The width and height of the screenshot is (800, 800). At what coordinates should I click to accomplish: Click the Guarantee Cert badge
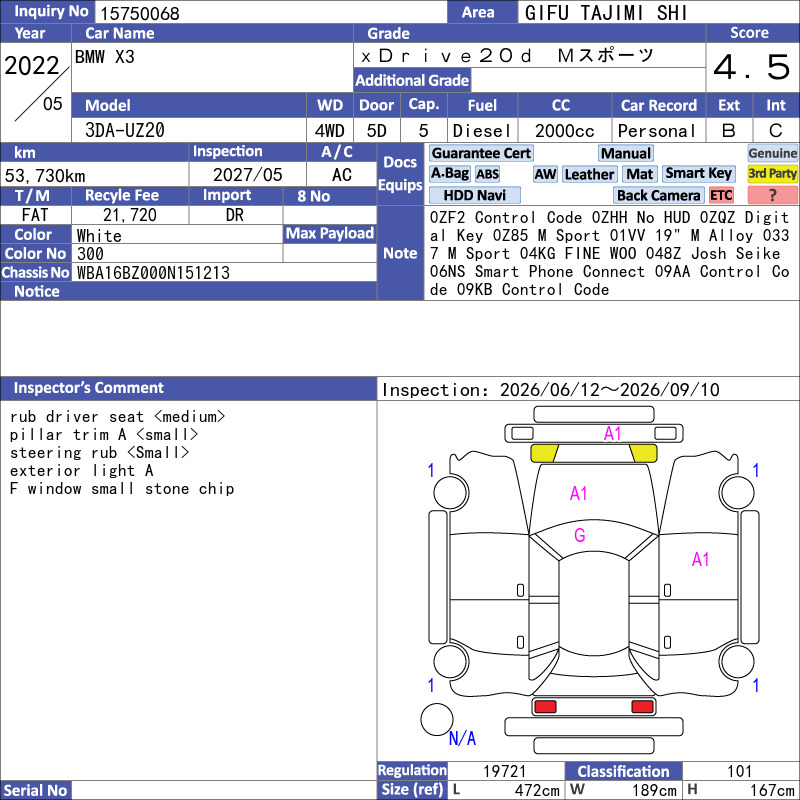(x=481, y=153)
